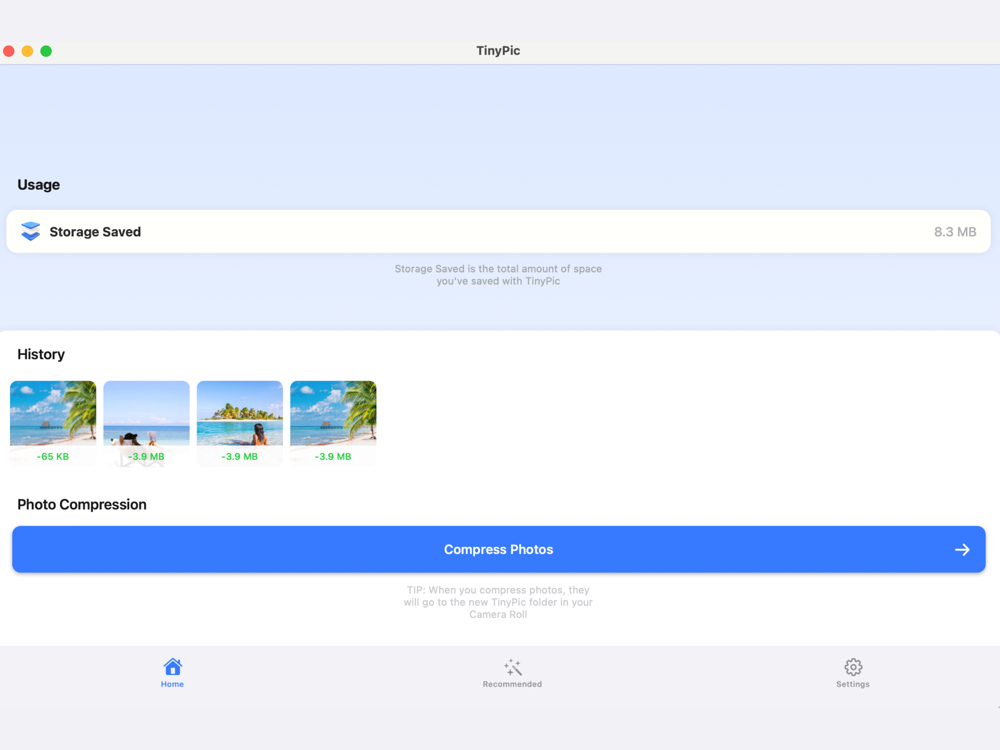Click the 8.3 MB storage value
Viewport: 1000px width, 750px height.
[955, 232]
